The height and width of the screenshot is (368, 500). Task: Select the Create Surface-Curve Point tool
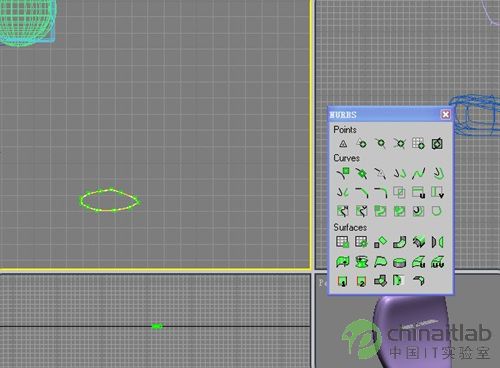click(437, 144)
